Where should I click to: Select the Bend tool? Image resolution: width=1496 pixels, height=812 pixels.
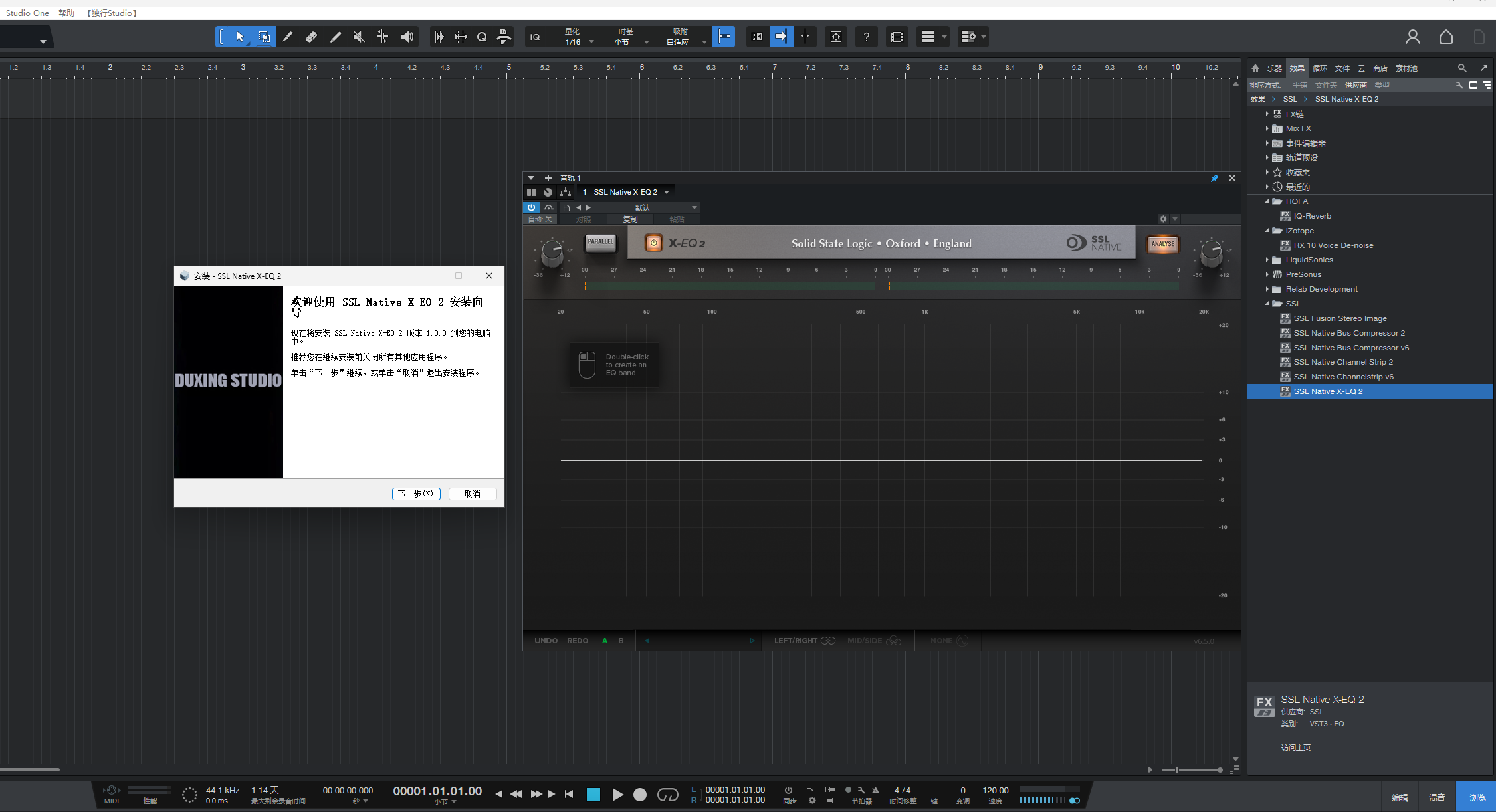(383, 37)
